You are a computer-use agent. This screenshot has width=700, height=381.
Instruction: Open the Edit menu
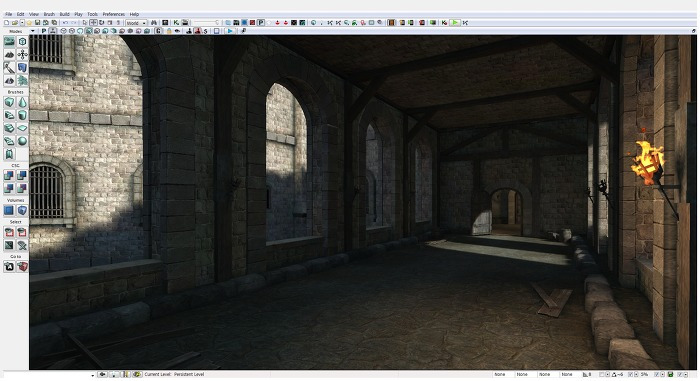point(21,14)
